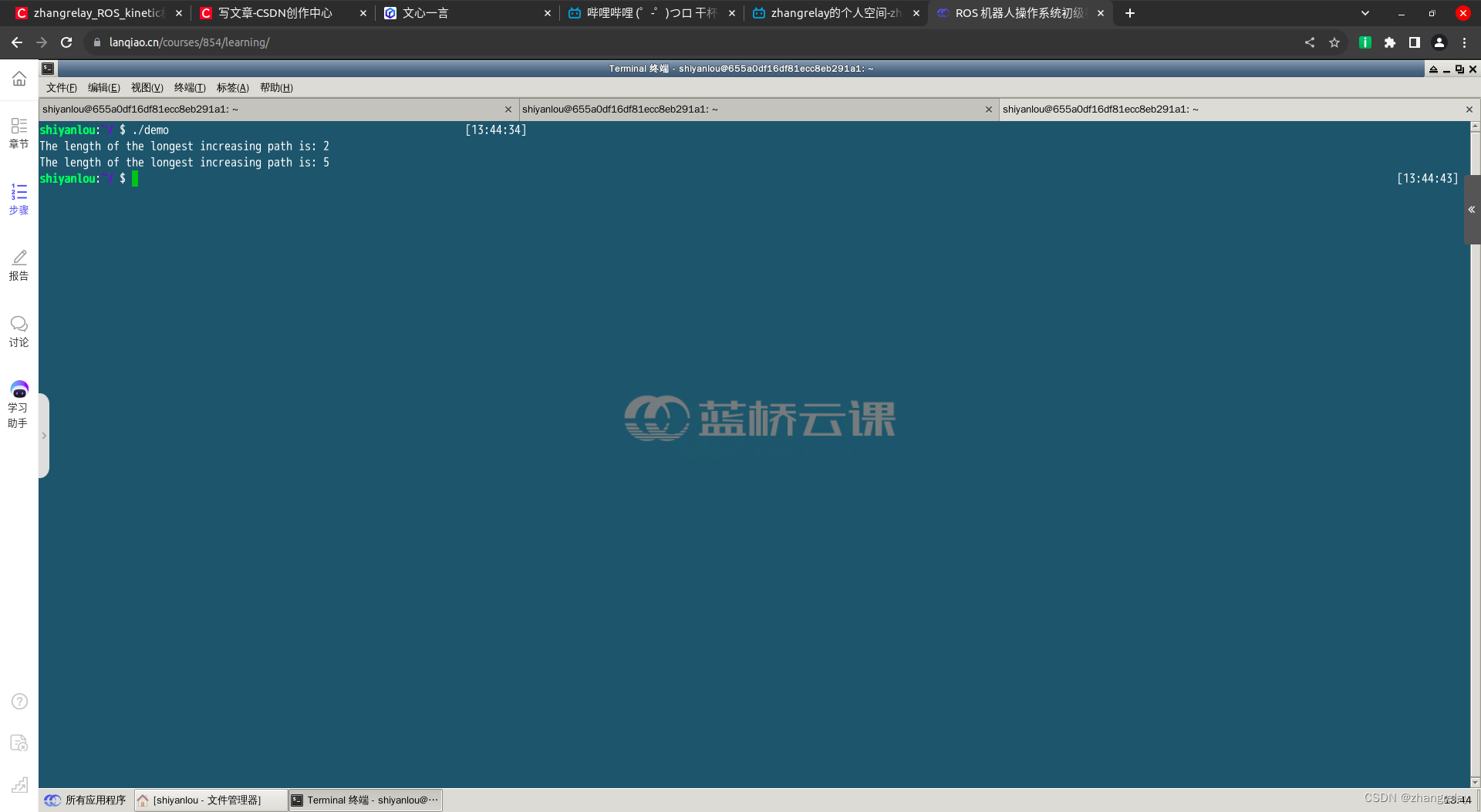
Task: Close the first terminal tab
Action: tap(508, 110)
